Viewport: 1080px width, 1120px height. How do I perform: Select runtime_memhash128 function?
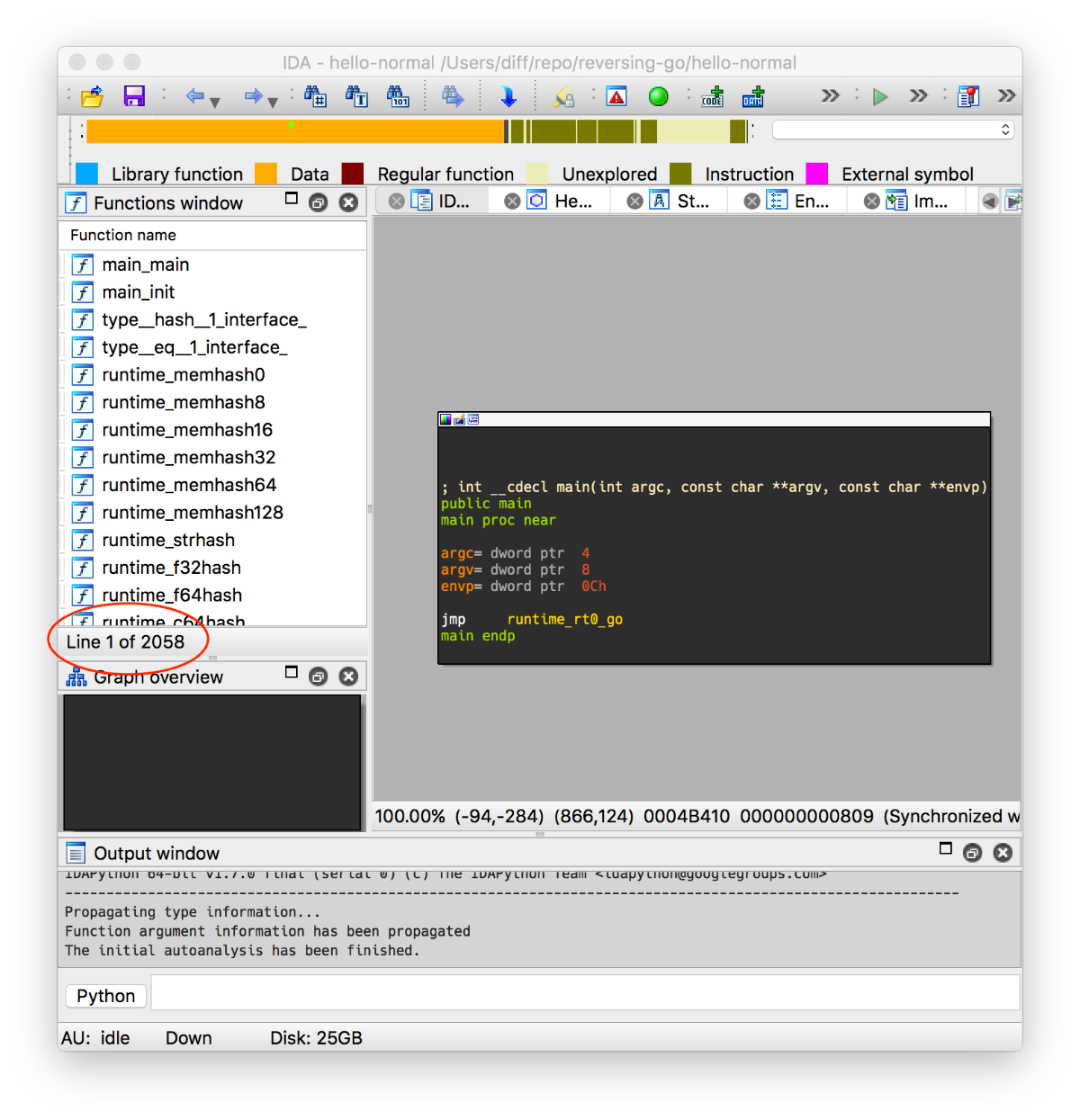tap(193, 513)
